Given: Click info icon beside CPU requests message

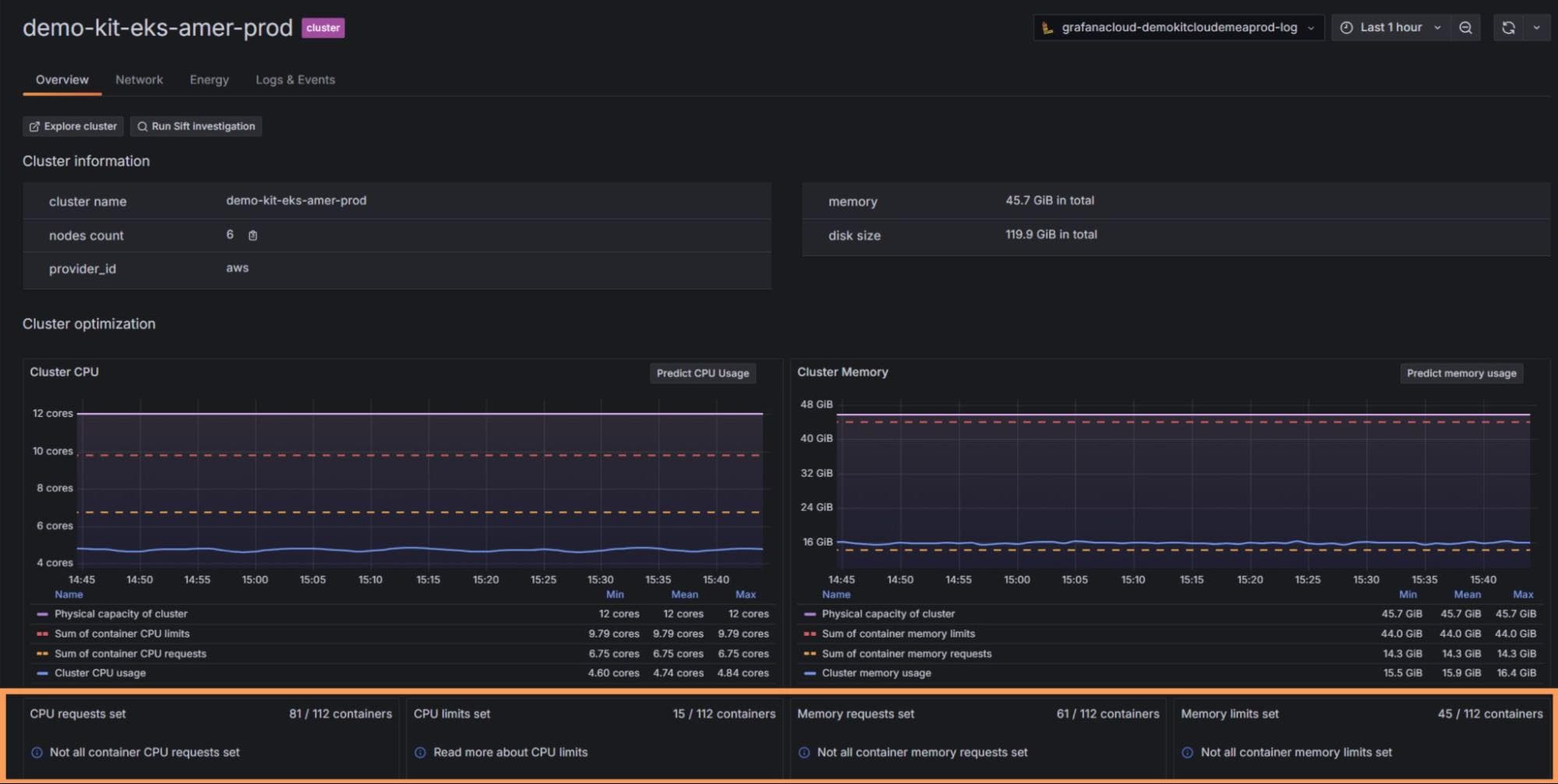Looking at the screenshot, I should [x=37, y=752].
